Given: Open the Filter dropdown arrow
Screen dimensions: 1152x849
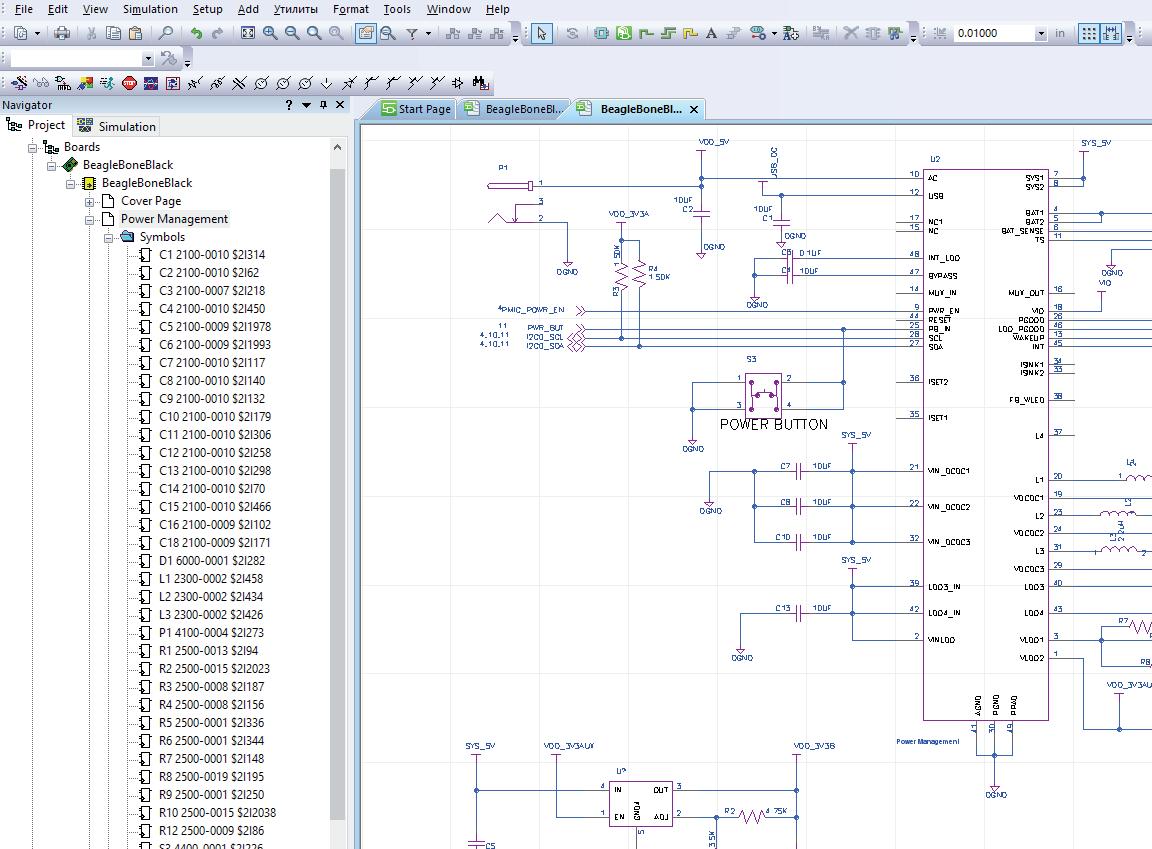Looking at the screenshot, I should [428, 33].
